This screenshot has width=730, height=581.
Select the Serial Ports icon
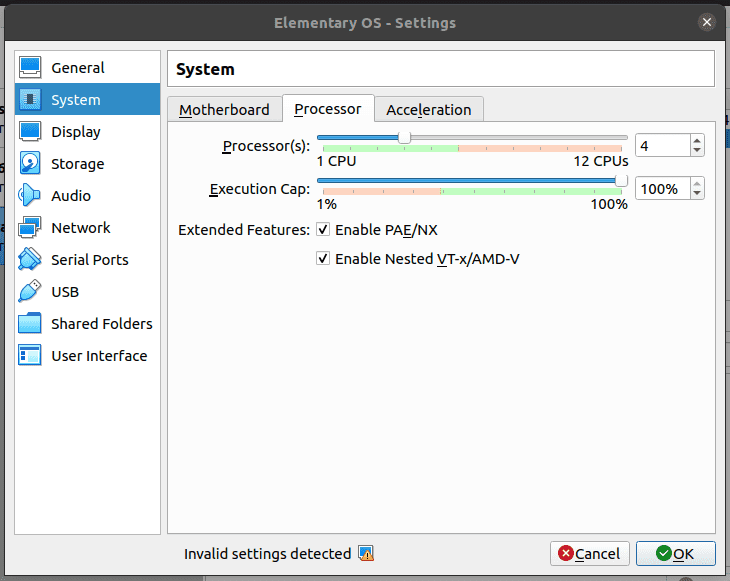31,260
